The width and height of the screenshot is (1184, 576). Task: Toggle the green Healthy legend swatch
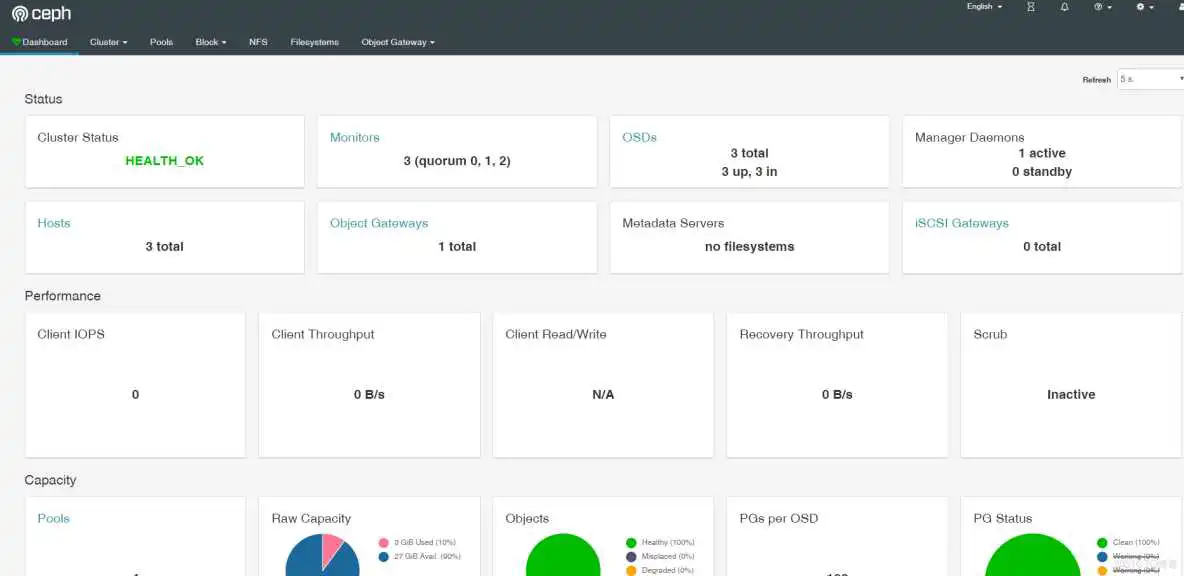(631, 543)
